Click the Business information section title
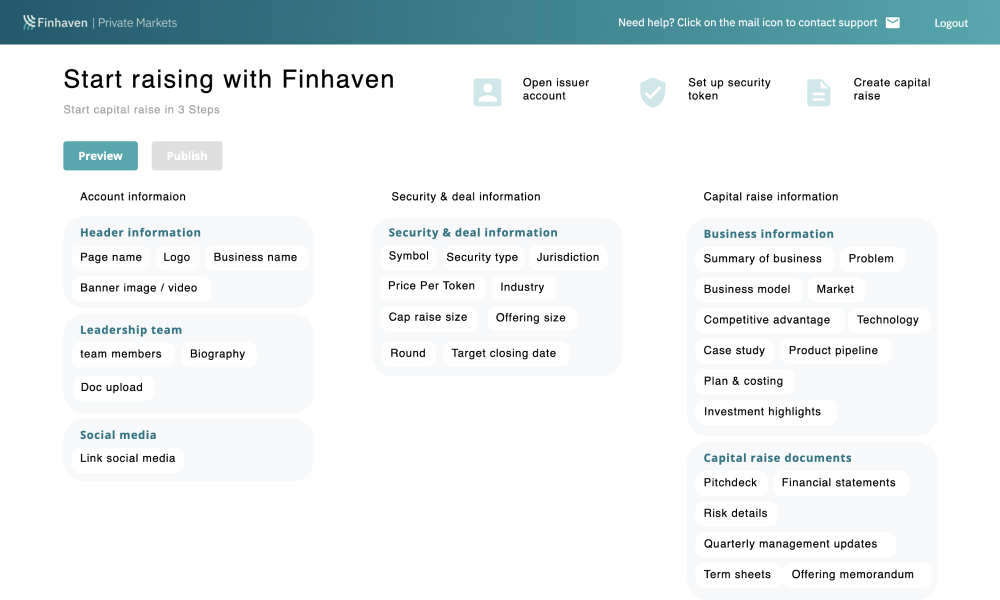Image resolution: width=1000 pixels, height=600 pixels. pyautogui.click(x=768, y=234)
